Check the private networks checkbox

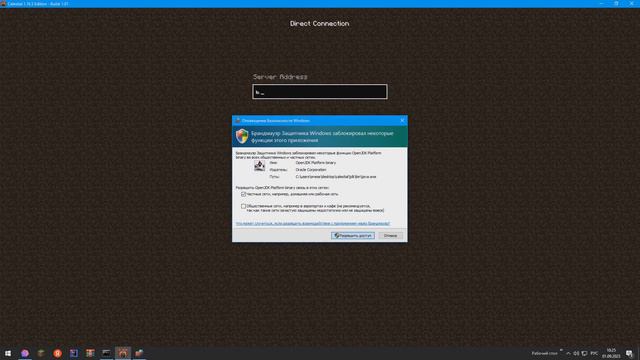pyautogui.click(x=243, y=194)
